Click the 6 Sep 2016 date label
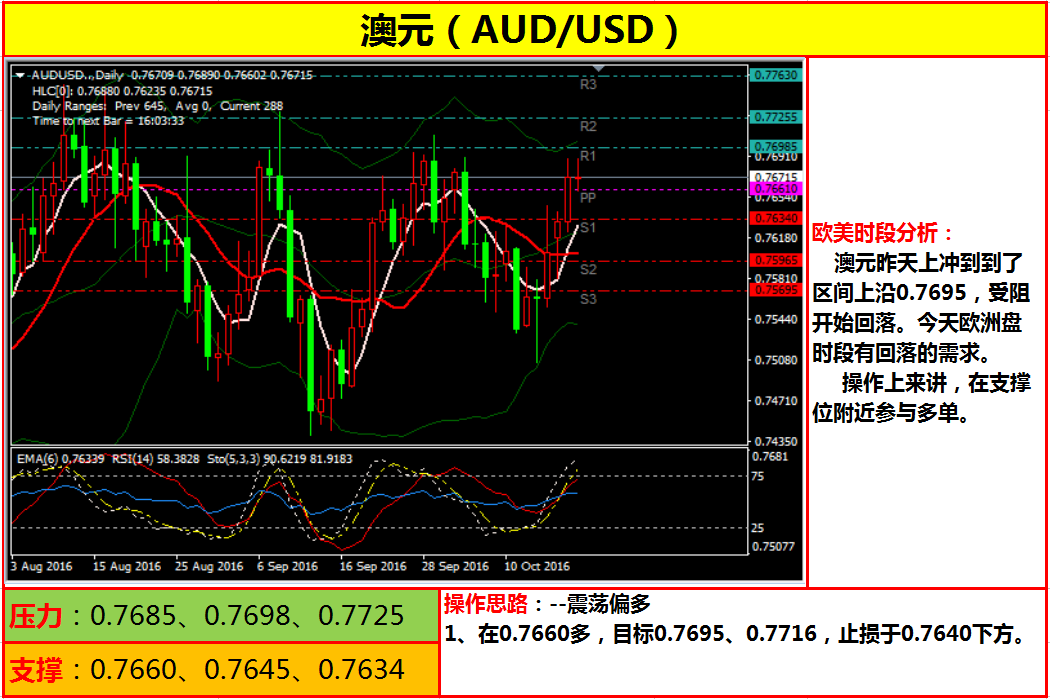This screenshot has width=1050, height=699. tap(287, 566)
